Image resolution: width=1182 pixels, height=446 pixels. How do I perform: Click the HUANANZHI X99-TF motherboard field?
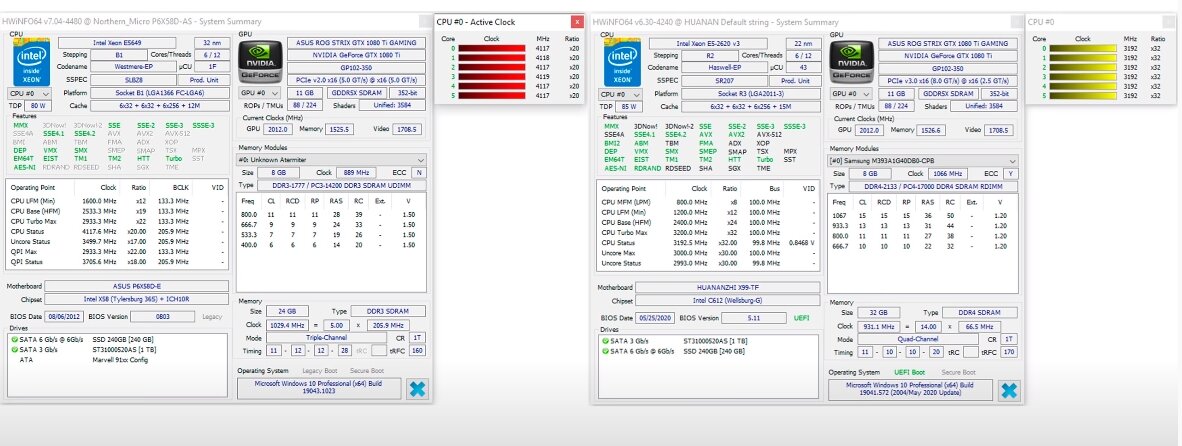coord(727,287)
